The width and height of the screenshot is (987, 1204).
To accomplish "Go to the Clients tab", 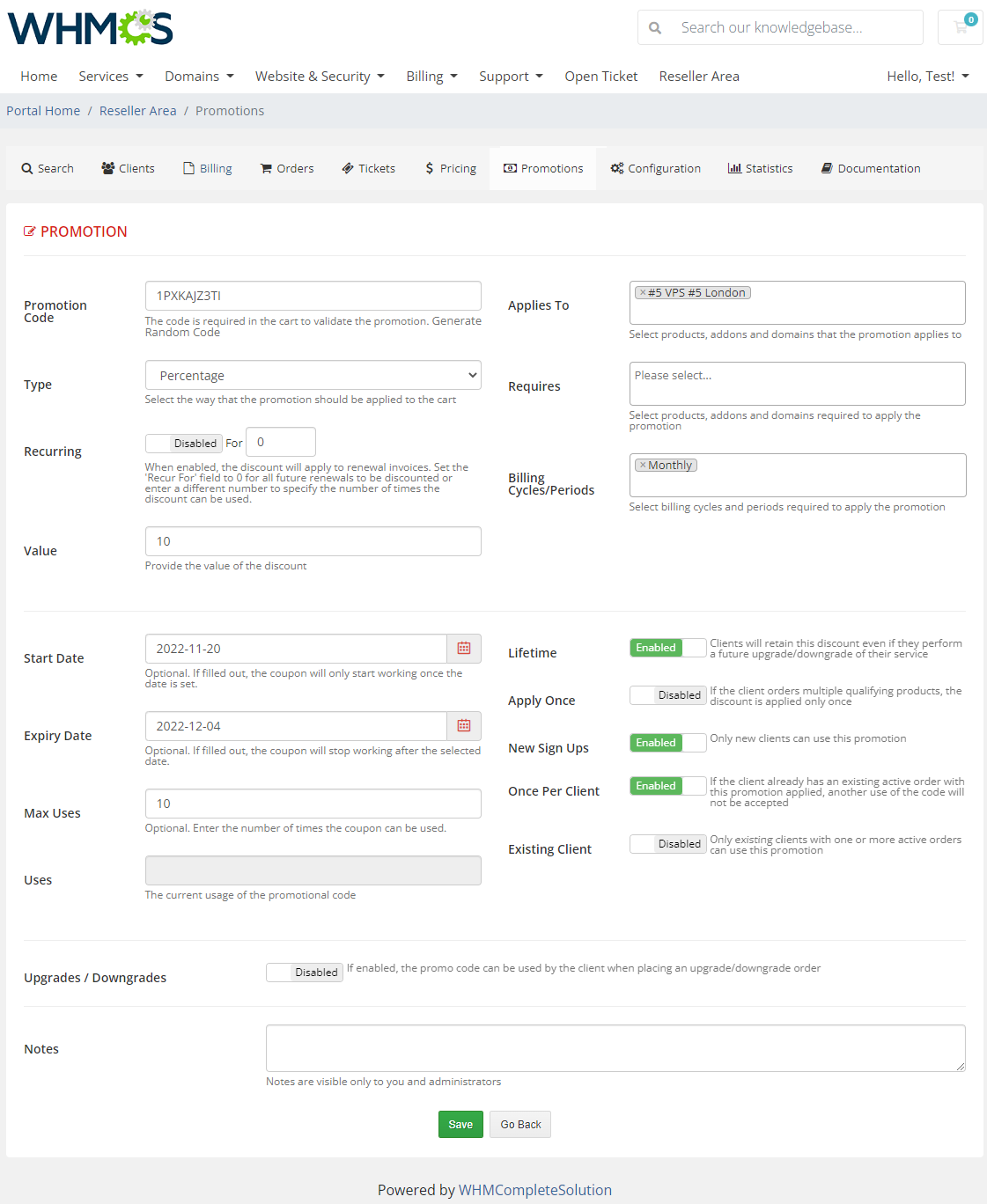I will click(128, 168).
